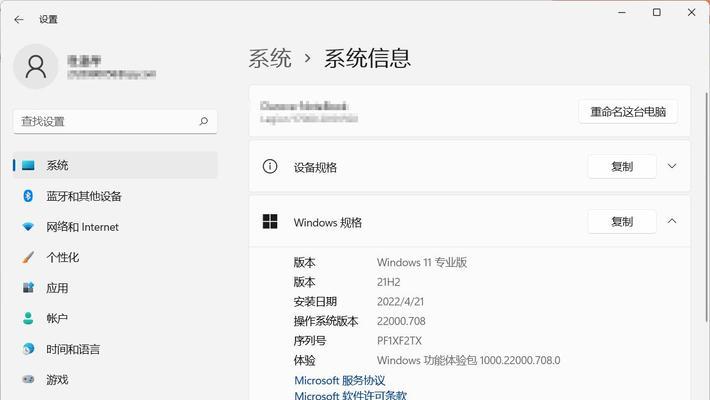Screen dimensions: 710x400
Task: Select the install date 2022/4/21
Action: 400,302
